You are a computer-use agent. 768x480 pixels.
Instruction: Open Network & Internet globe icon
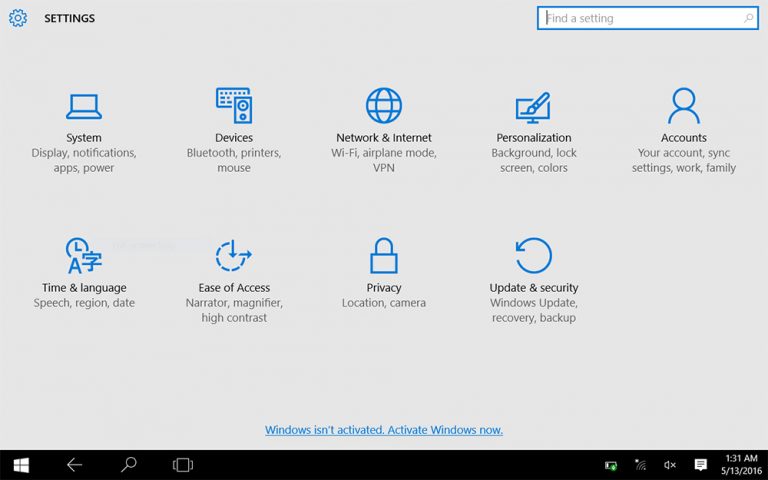click(x=384, y=105)
